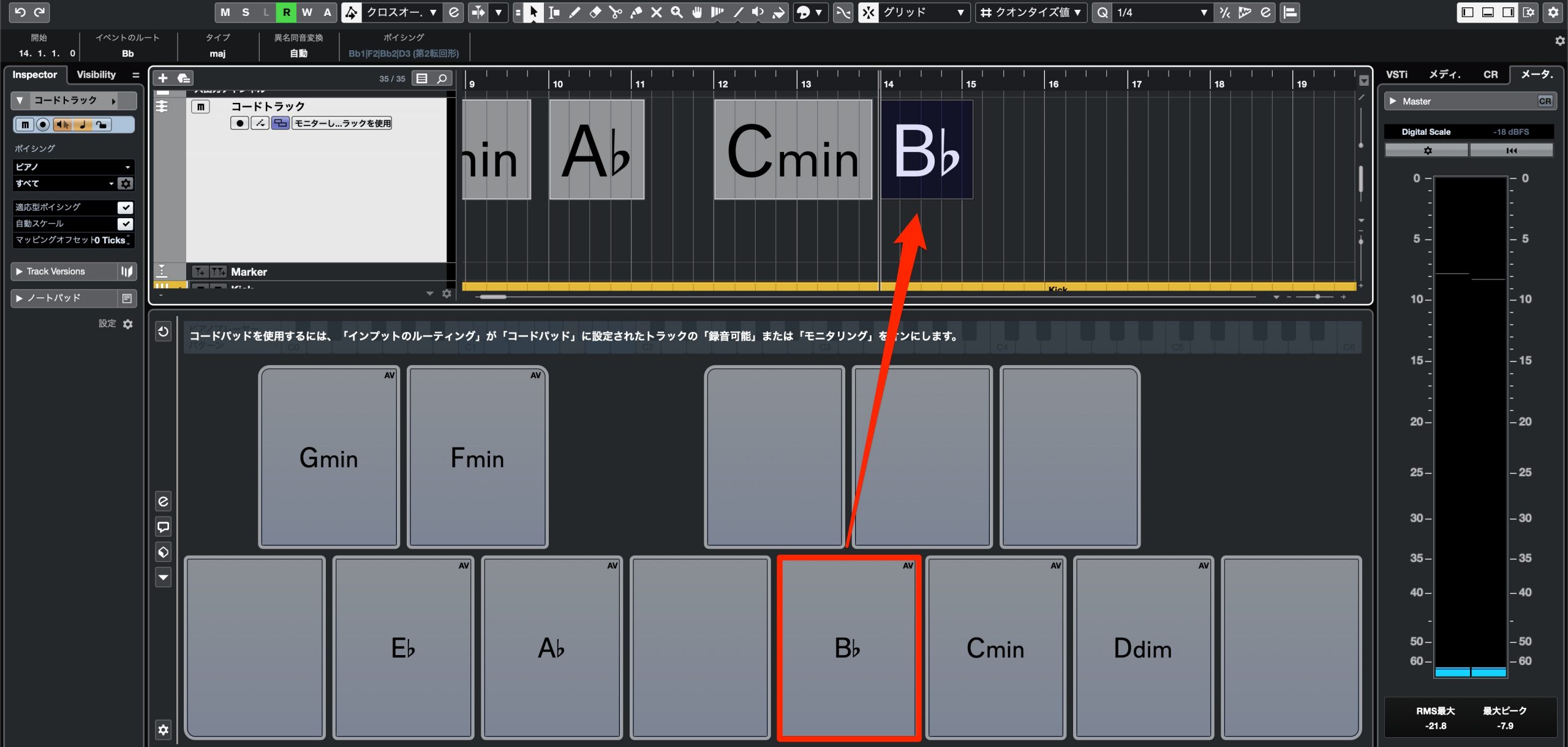Screen dimensions: 1568x747
Task: Collapse the コードトラック inspector section
Action: [20, 100]
